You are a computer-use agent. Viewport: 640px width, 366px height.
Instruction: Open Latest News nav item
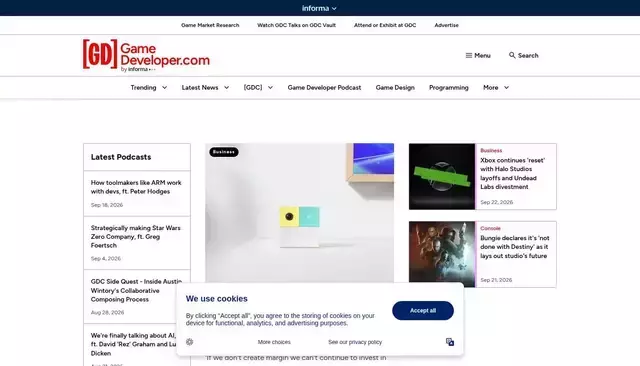200,87
